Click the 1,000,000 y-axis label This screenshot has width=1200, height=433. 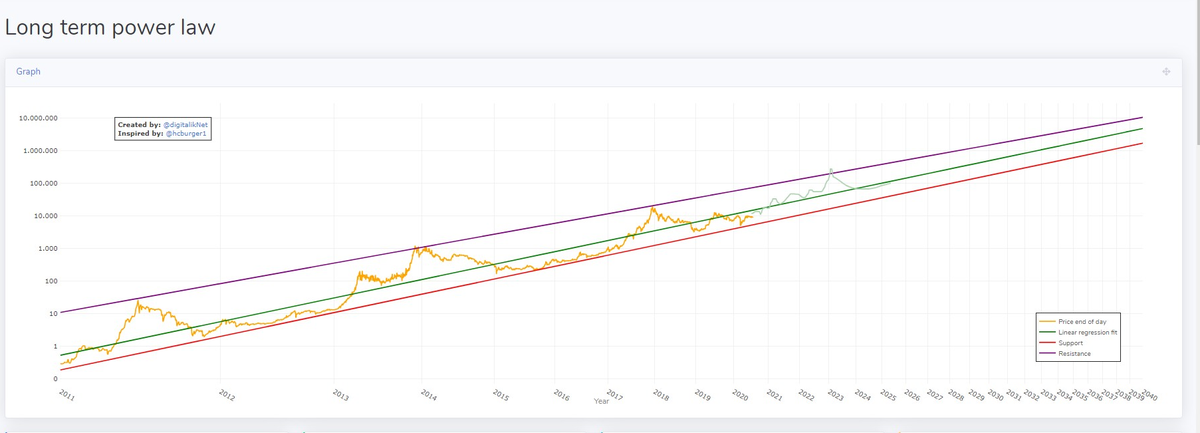point(40,151)
